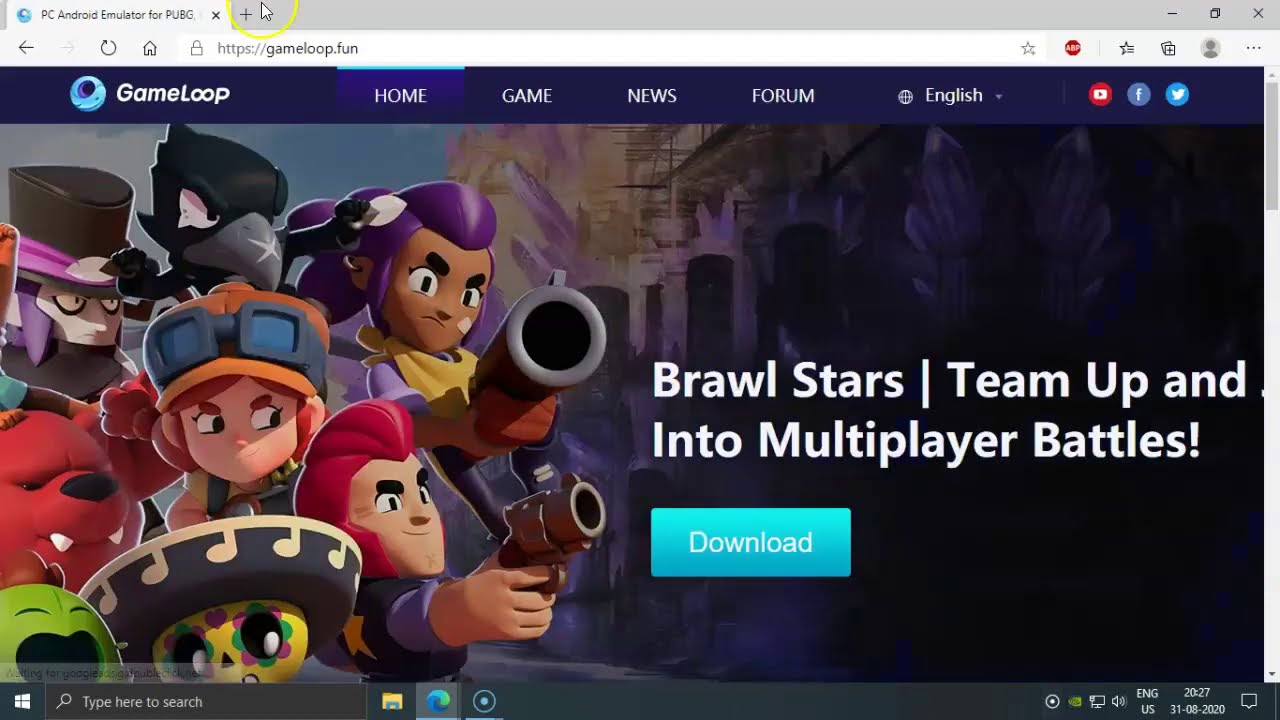This screenshot has width=1280, height=720.
Task: Click the gameloop.fun address bar
Action: pos(600,48)
